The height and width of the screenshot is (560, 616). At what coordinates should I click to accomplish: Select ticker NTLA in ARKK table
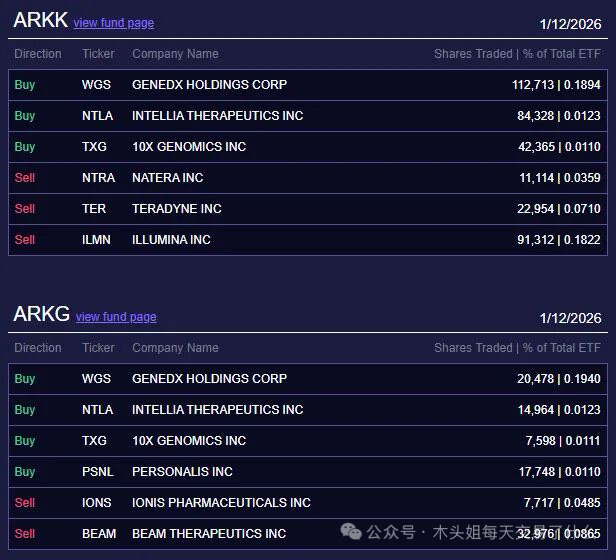pyautogui.click(x=97, y=116)
